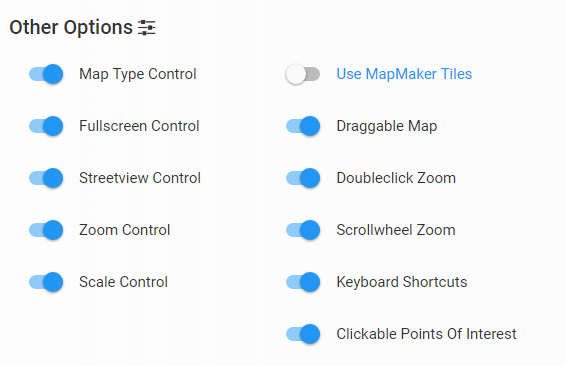This screenshot has height=366, width=565.
Task: Enable the Use MapMaker Tiles toggle
Action: coord(303,74)
